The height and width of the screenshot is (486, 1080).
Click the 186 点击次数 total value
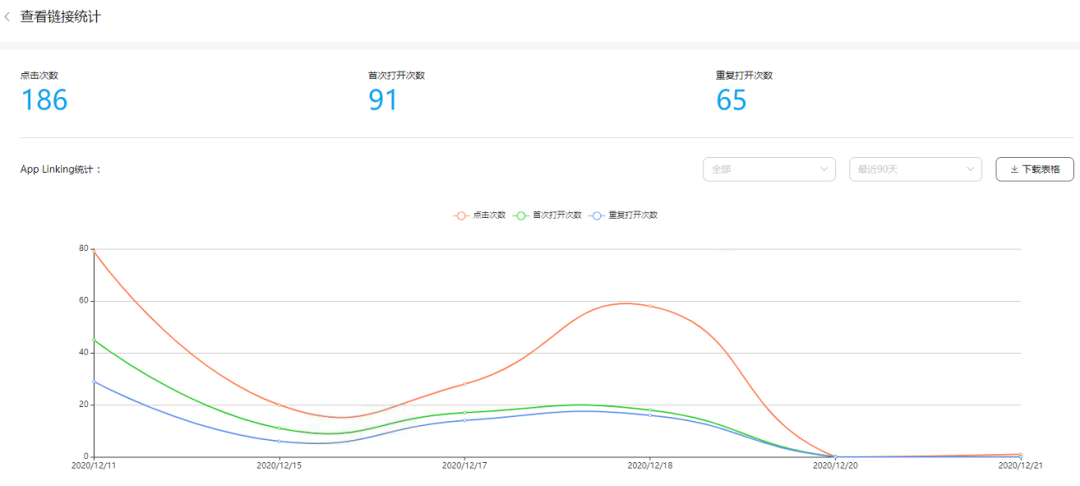click(x=44, y=100)
